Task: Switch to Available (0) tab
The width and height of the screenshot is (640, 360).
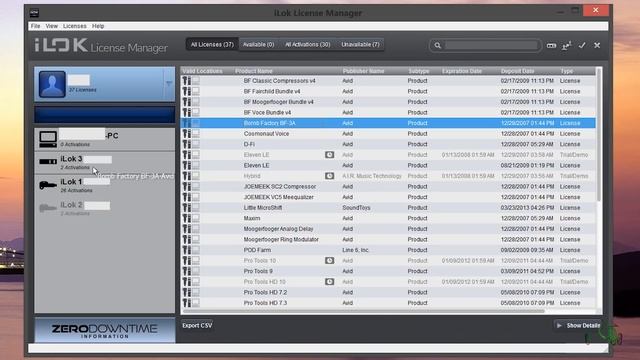Action: coord(258,44)
